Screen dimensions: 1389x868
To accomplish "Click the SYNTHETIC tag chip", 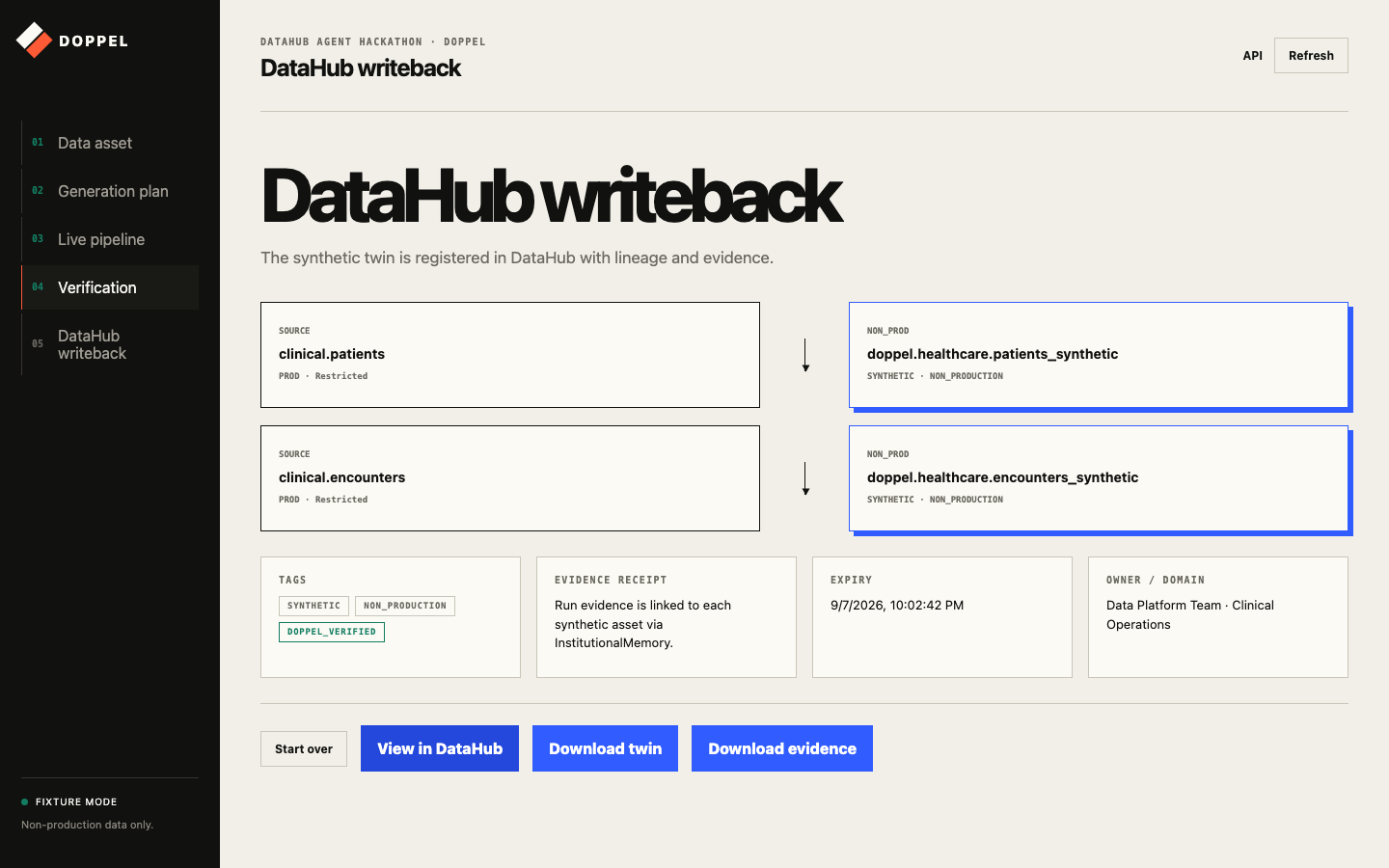I will pyautogui.click(x=313, y=606).
